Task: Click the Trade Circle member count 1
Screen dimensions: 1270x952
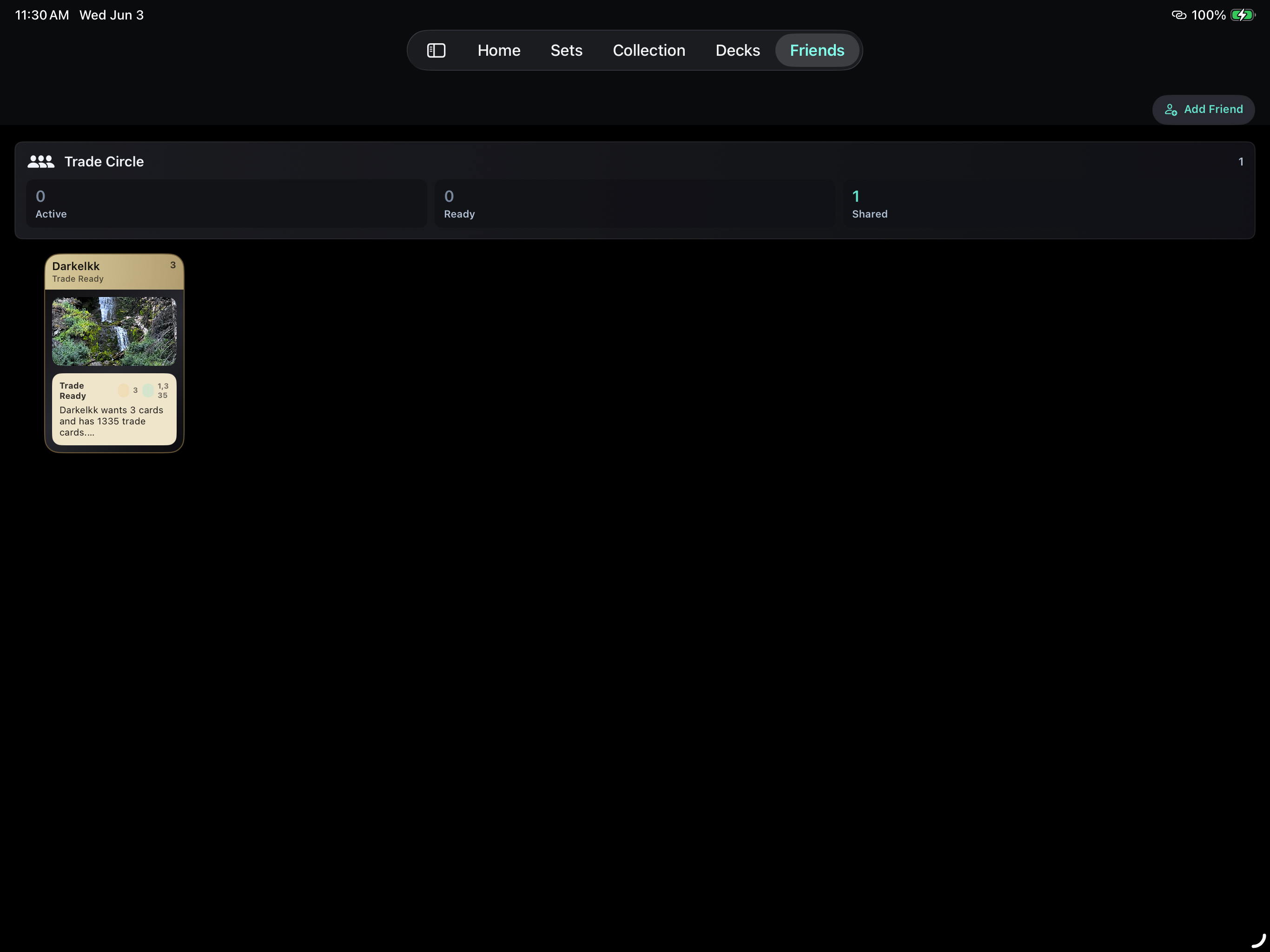Action: [1241, 162]
